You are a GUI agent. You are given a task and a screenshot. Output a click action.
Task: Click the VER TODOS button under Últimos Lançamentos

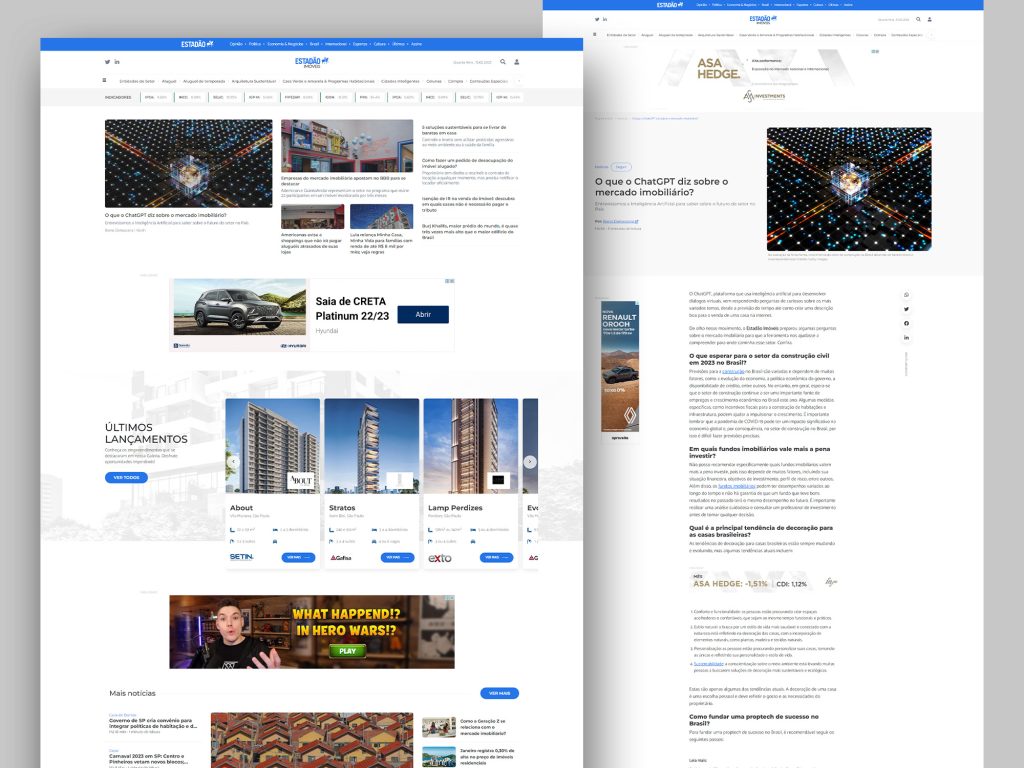[126, 477]
